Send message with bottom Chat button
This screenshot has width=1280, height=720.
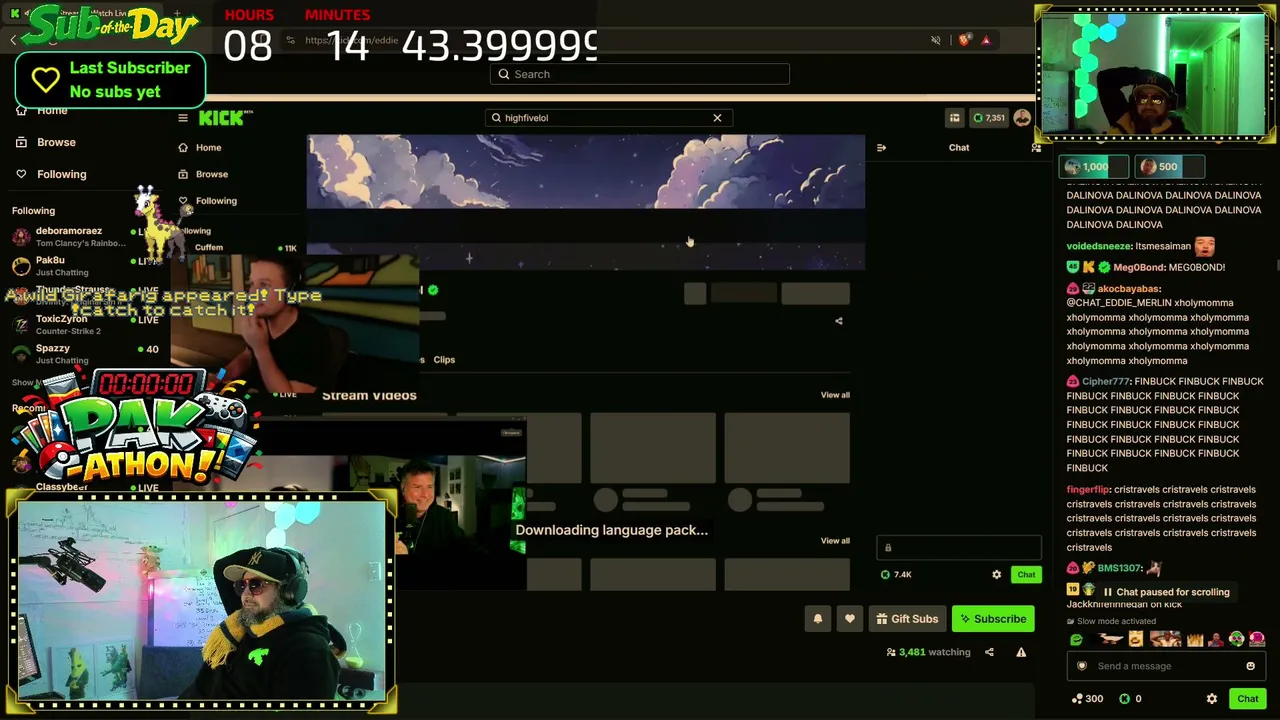point(1248,699)
